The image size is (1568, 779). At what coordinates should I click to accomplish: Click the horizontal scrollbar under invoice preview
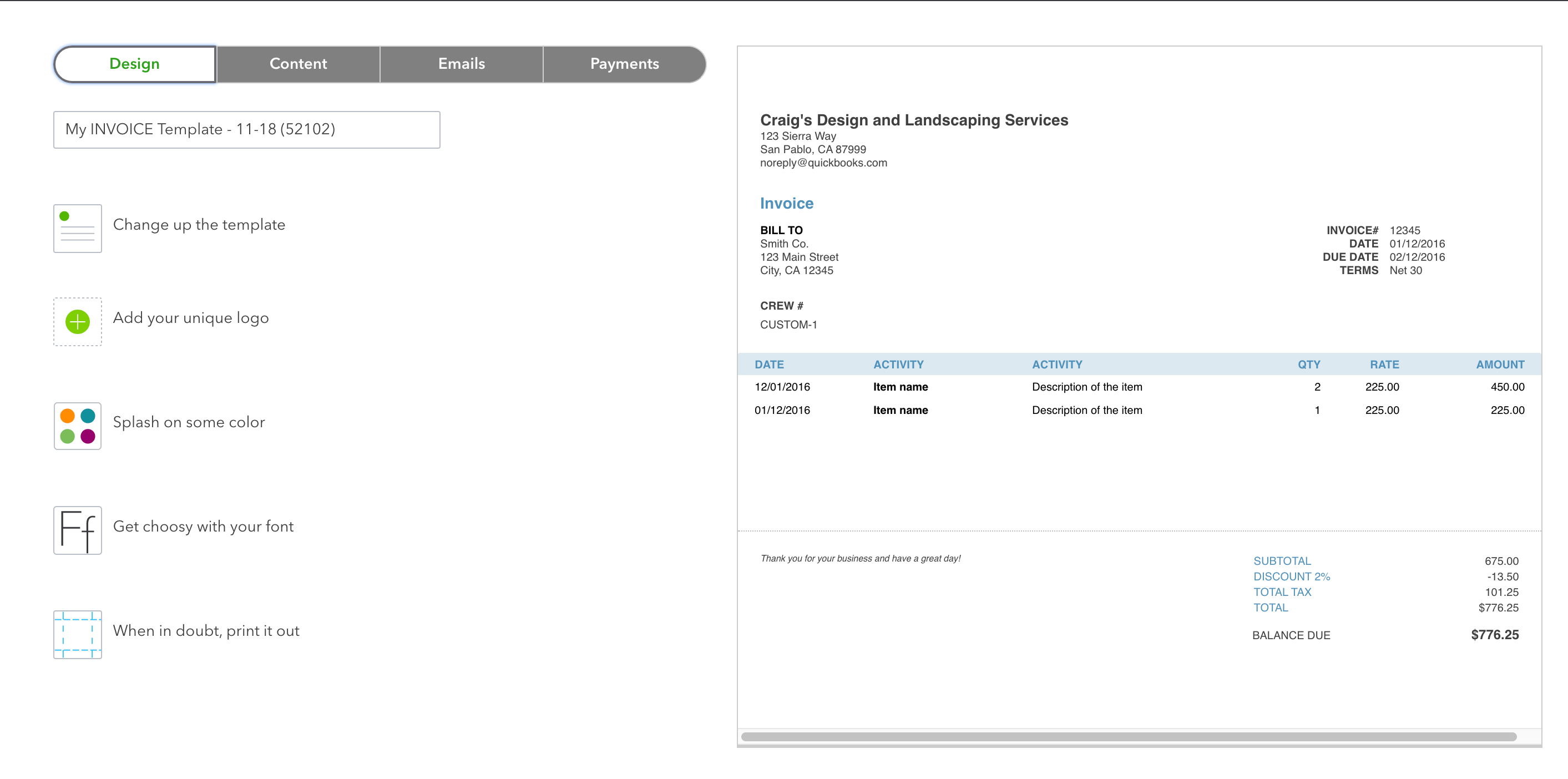1128,736
